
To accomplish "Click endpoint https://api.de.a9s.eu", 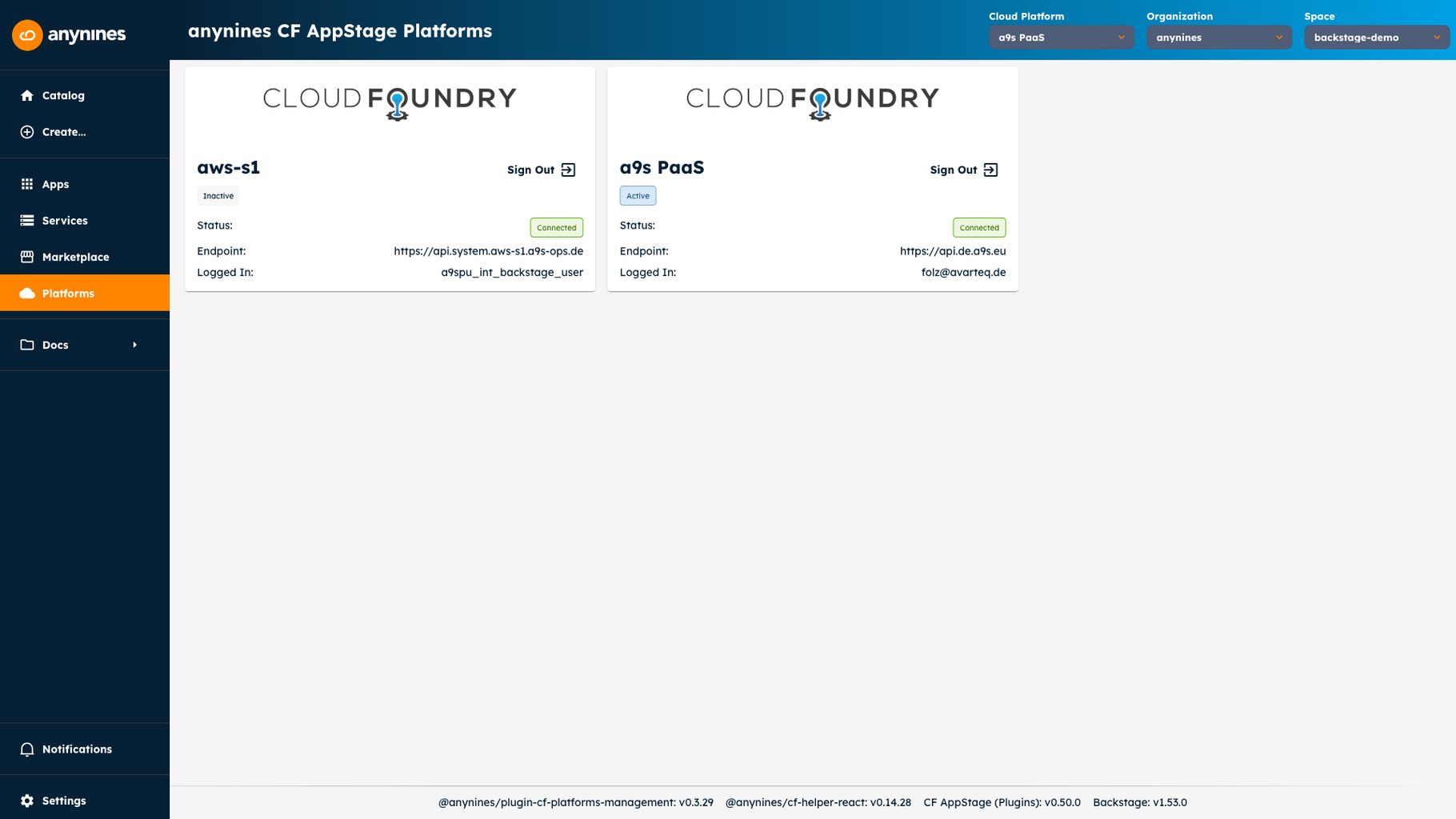I will coord(953,251).
